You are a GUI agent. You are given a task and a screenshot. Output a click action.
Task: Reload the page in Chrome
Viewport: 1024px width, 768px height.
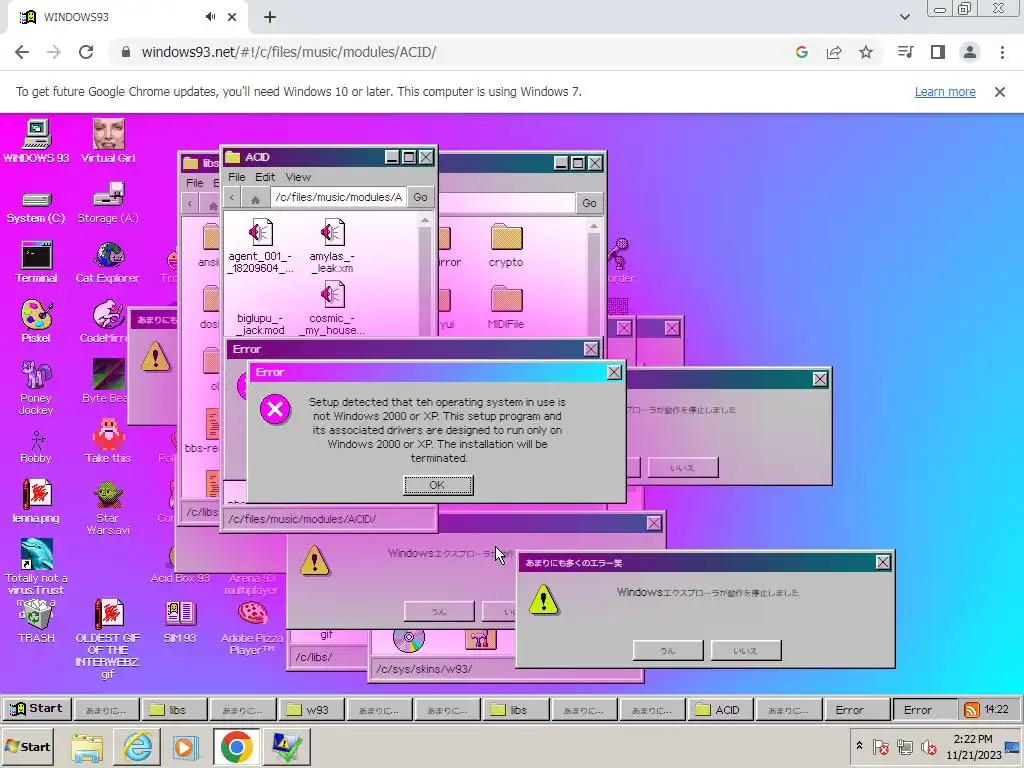pyautogui.click(x=86, y=52)
